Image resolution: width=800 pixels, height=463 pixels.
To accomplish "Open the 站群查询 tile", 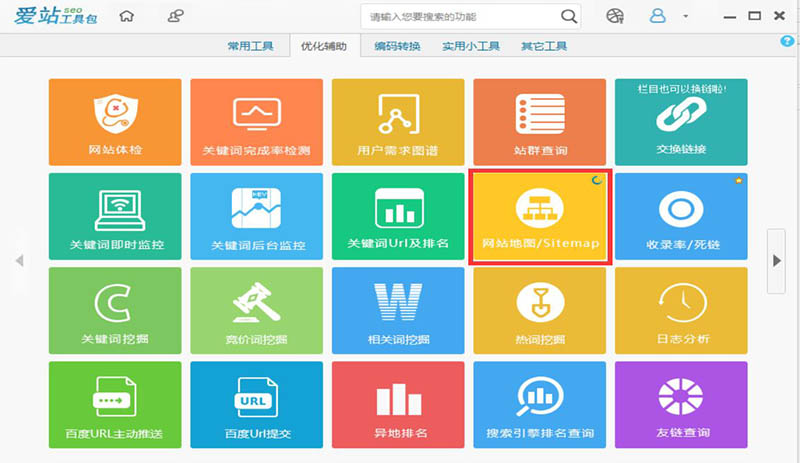I will 540,122.
